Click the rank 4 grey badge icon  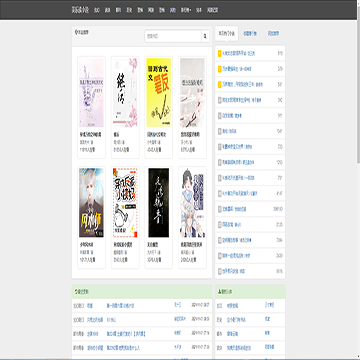pos(220,100)
